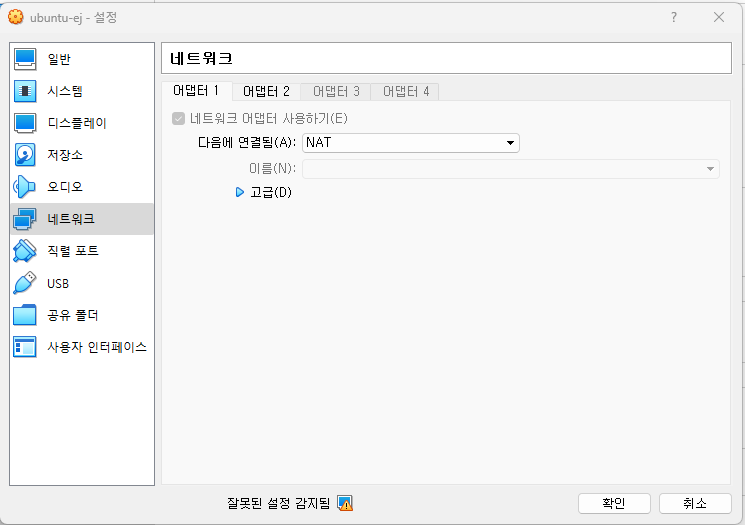
Task: Open the 다음에 연결됨 NAT dropdown
Action: point(411,143)
